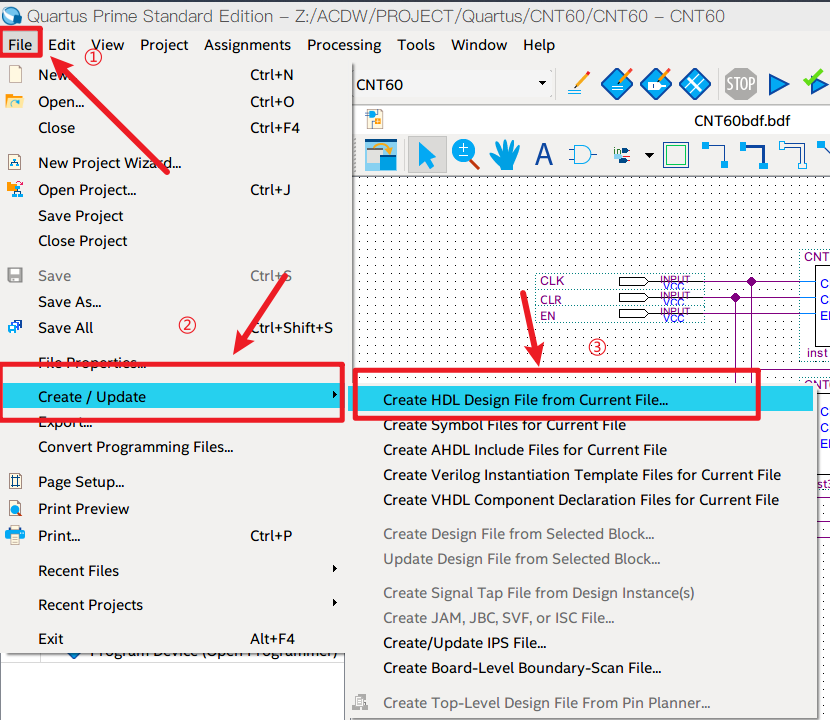830x720 pixels.
Task: Choose Create Verilog Instantiation Template Files
Action: tap(582, 475)
